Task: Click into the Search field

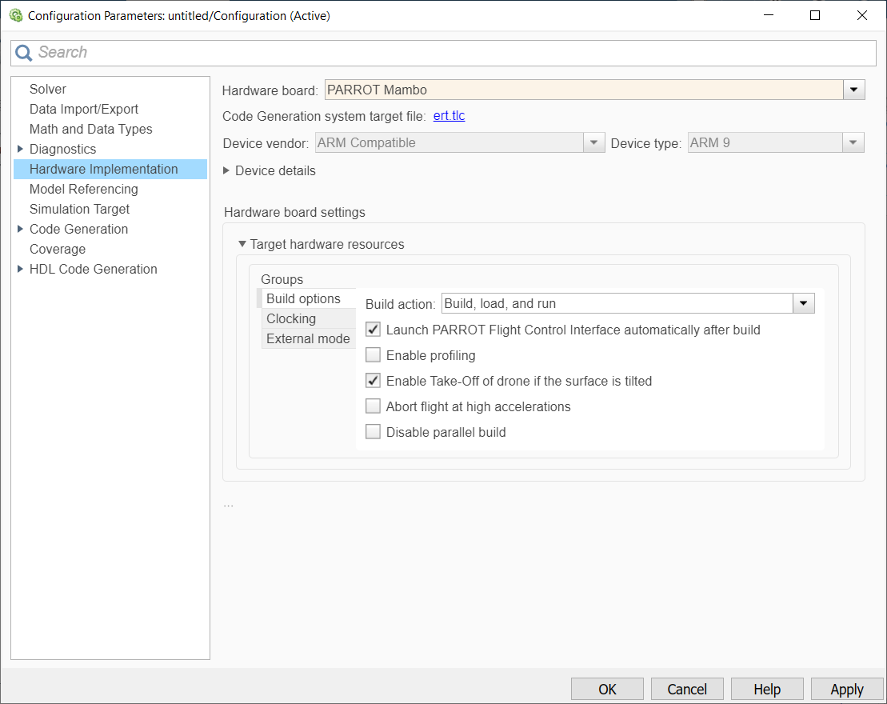Action: coord(440,53)
